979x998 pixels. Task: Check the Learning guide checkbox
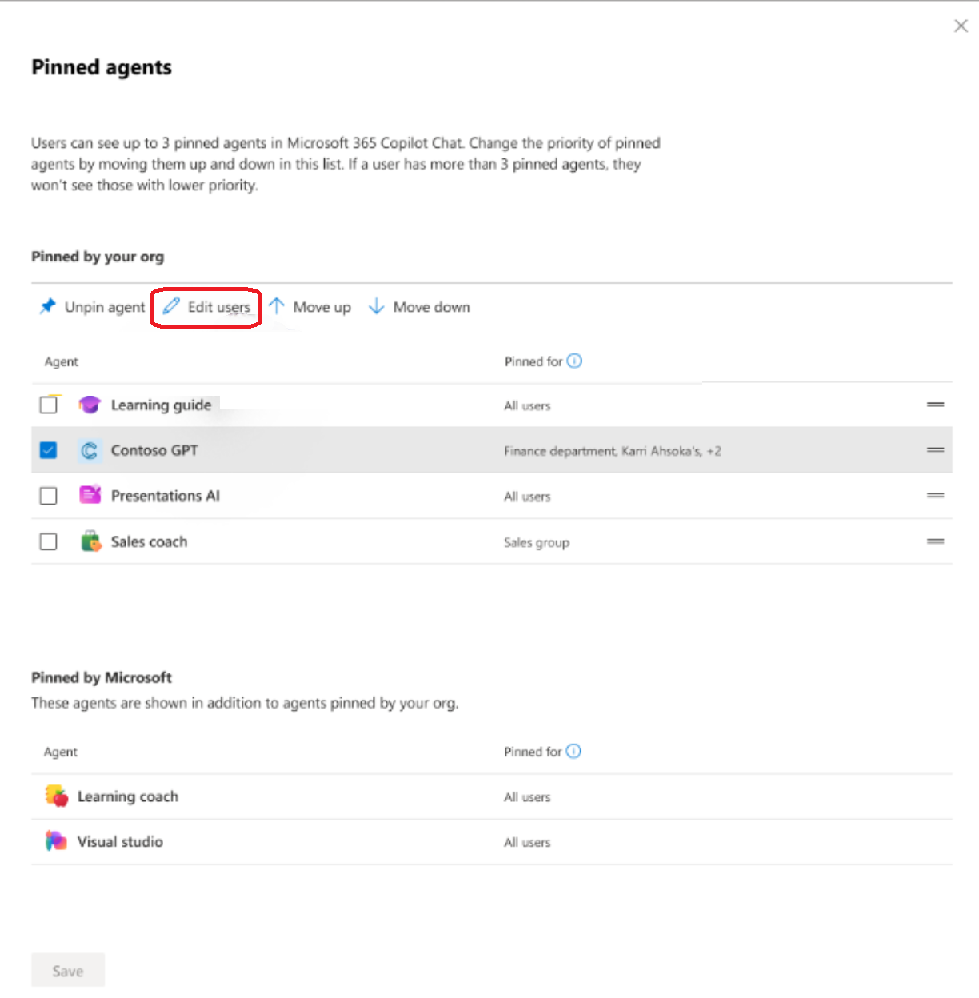[x=48, y=405]
